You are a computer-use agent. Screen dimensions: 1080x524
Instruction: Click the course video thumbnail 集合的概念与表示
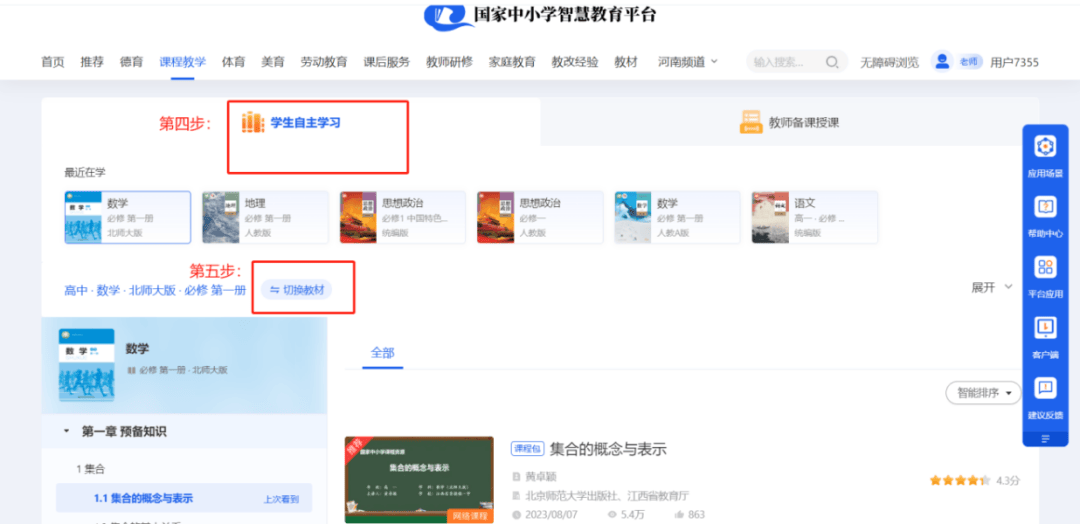coord(419,479)
